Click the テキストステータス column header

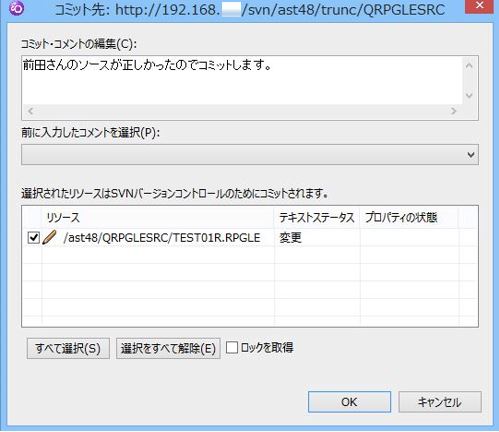coord(317,217)
